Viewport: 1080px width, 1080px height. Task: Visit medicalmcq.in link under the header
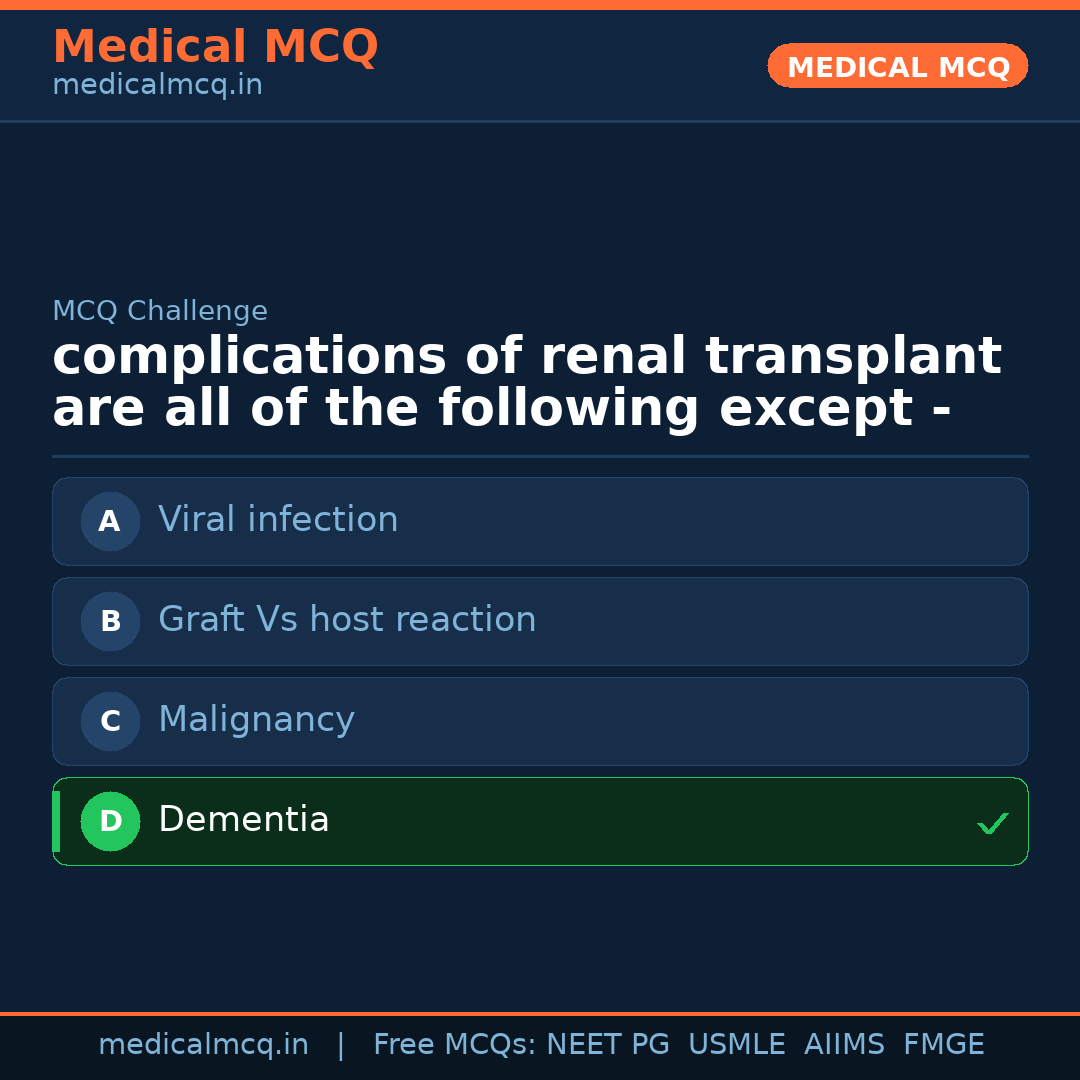[157, 86]
